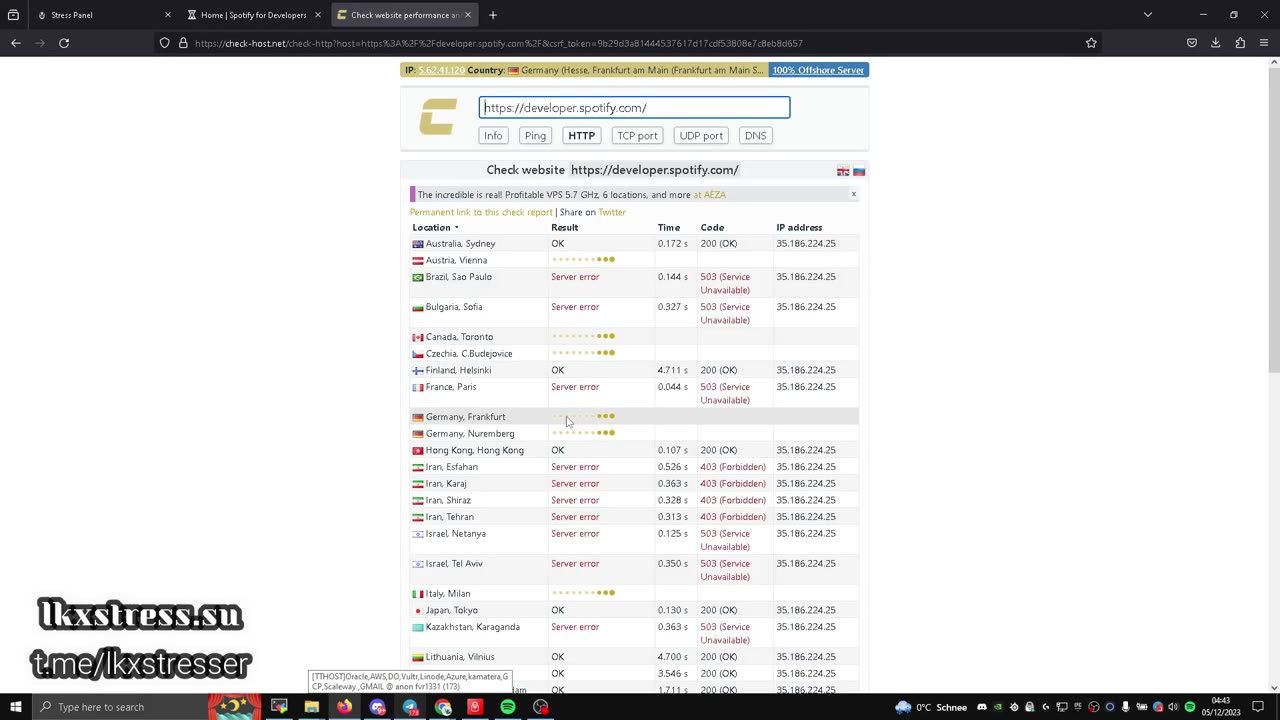List all tabs dropdown arrow
Screen dimensions: 1280x720
[x=1148, y=15]
